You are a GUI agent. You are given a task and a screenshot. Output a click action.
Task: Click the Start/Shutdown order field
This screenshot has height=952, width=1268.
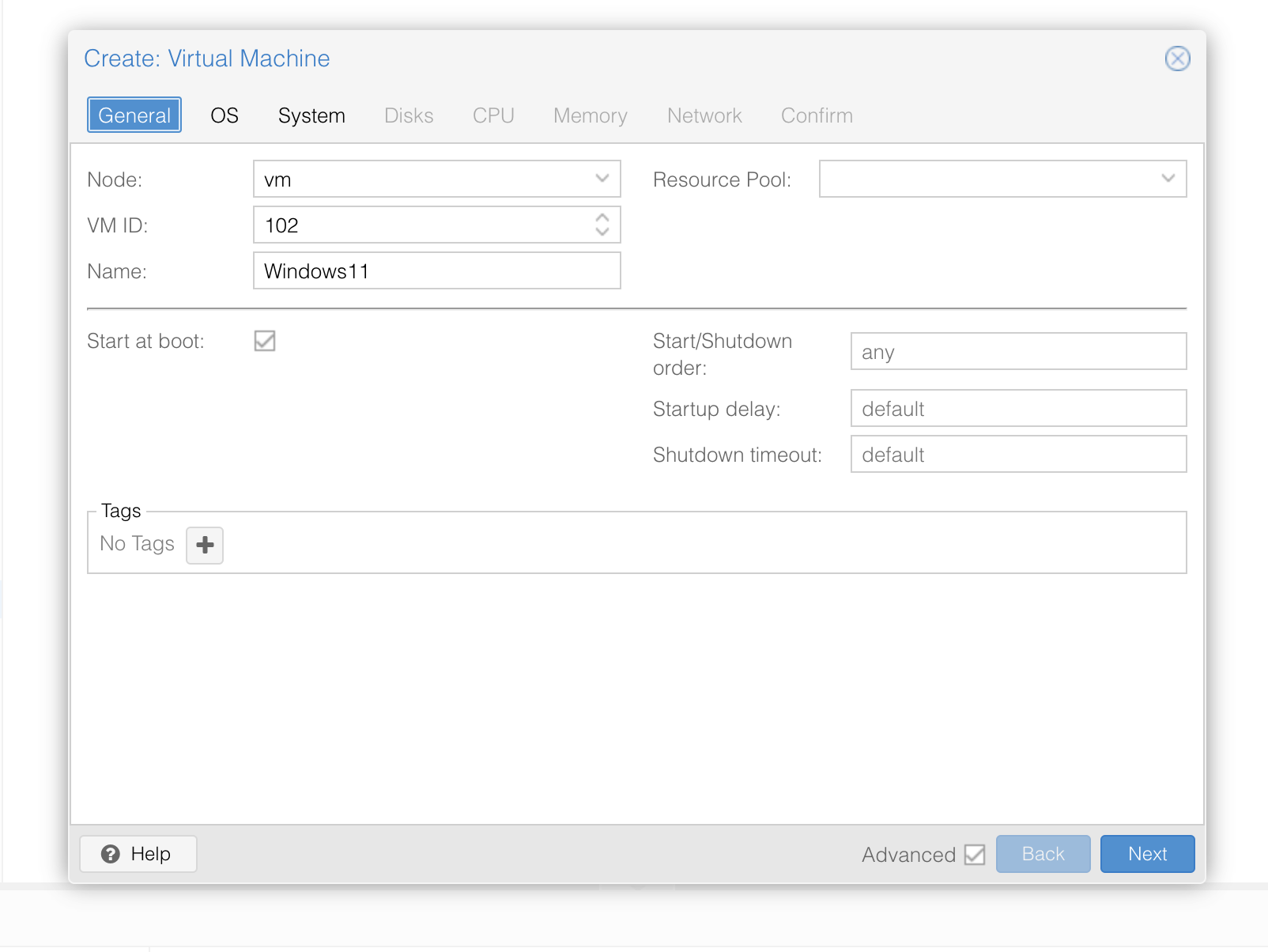click(x=1018, y=351)
